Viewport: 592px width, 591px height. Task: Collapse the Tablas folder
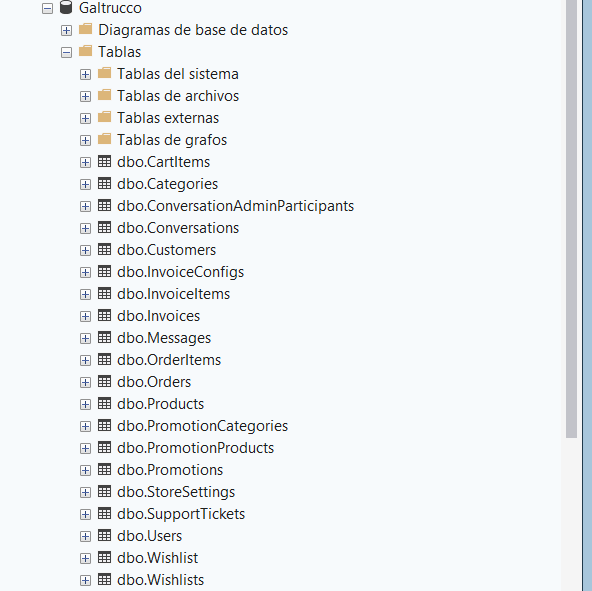tap(66, 52)
